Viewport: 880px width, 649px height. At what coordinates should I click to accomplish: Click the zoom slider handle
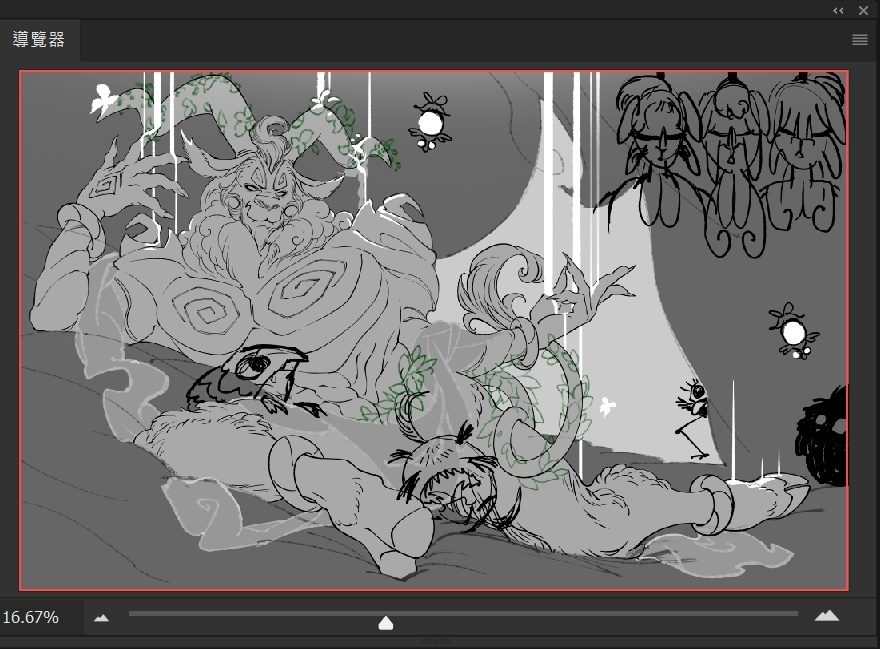(386, 623)
